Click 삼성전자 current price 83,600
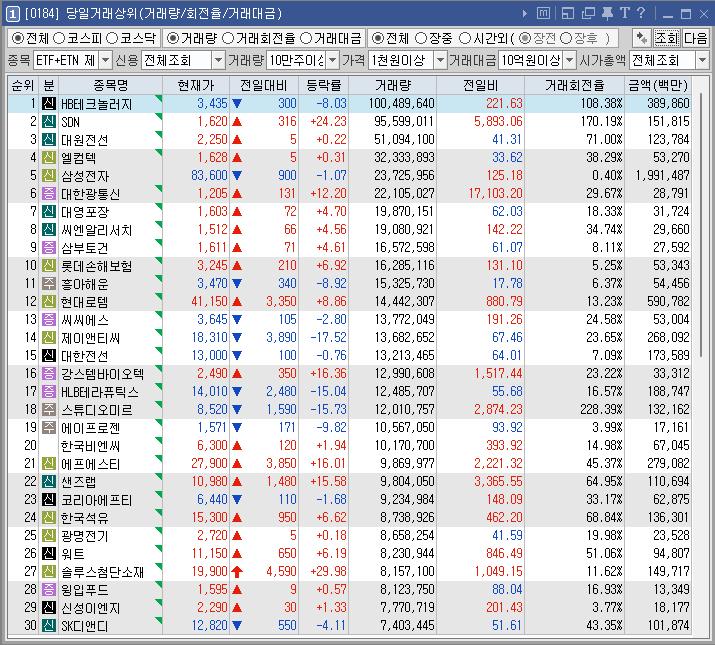The width and height of the screenshot is (715, 645). 209,176
